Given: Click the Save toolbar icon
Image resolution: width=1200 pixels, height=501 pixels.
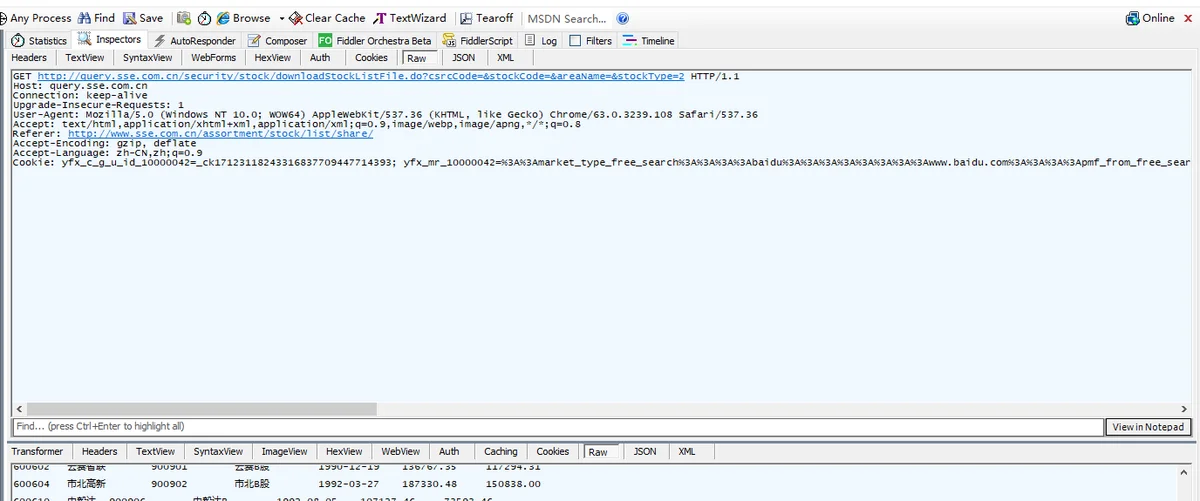Looking at the screenshot, I should pyautogui.click(x=130, y=18).
